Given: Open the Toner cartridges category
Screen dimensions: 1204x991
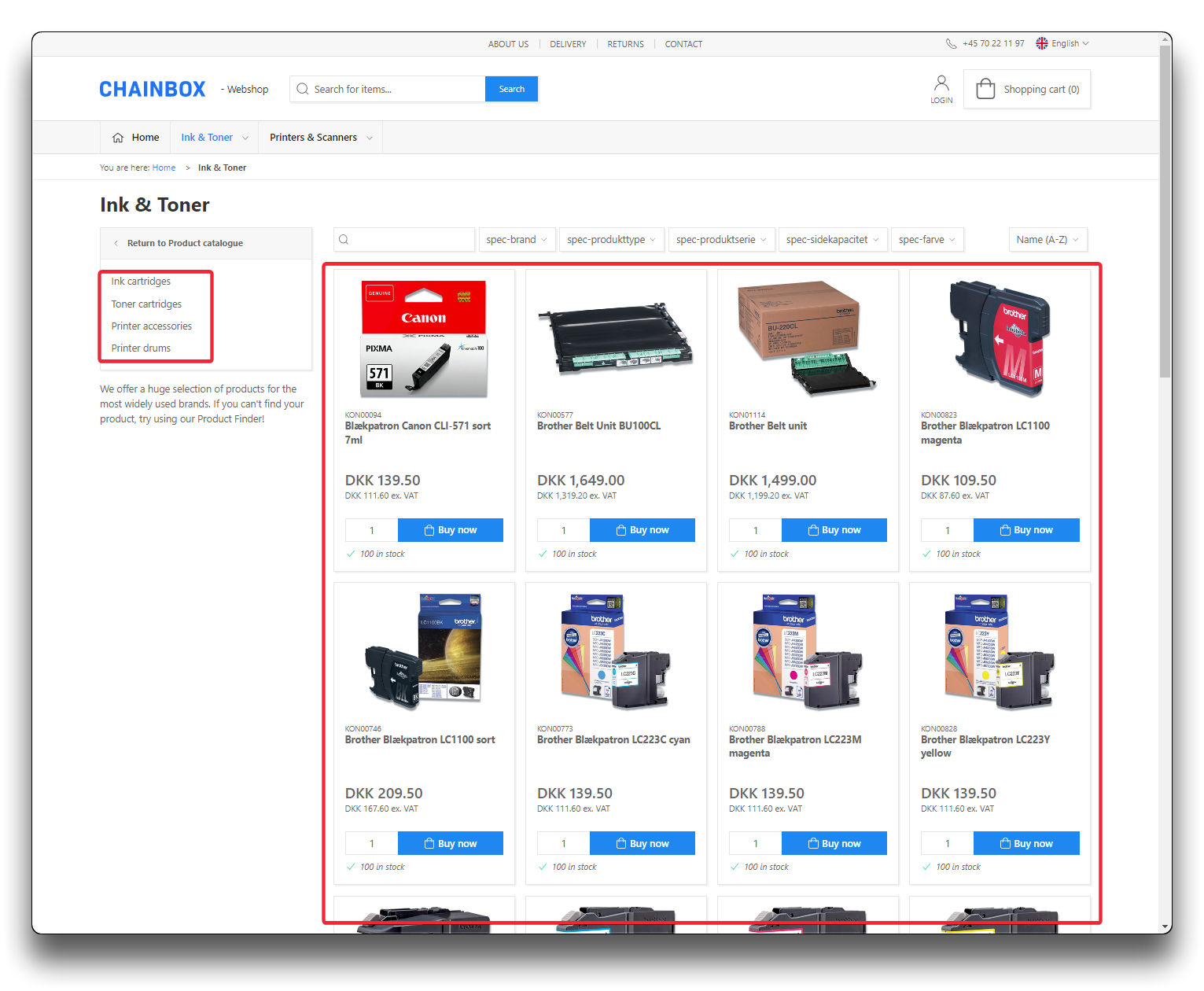Looking at the screenshot, I should tap(146, 304).
